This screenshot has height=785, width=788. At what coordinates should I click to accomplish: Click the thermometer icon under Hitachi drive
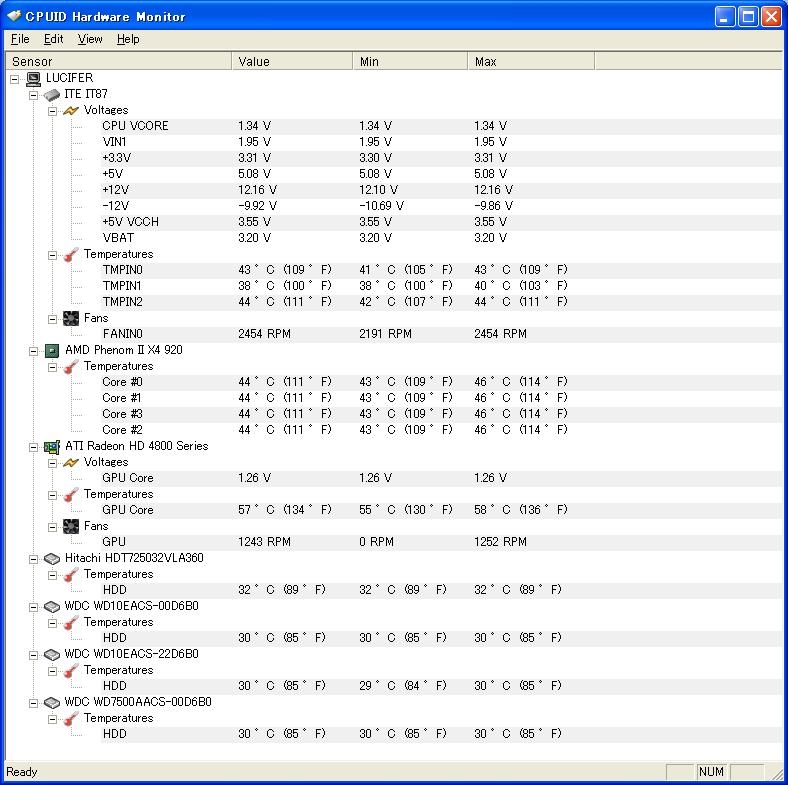pos(71,574)
